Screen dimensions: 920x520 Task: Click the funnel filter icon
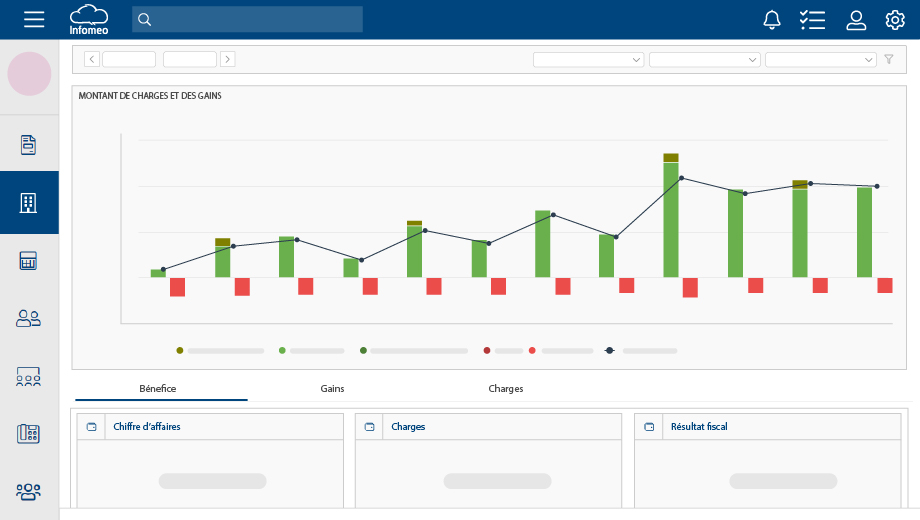(x=889, y=60)
